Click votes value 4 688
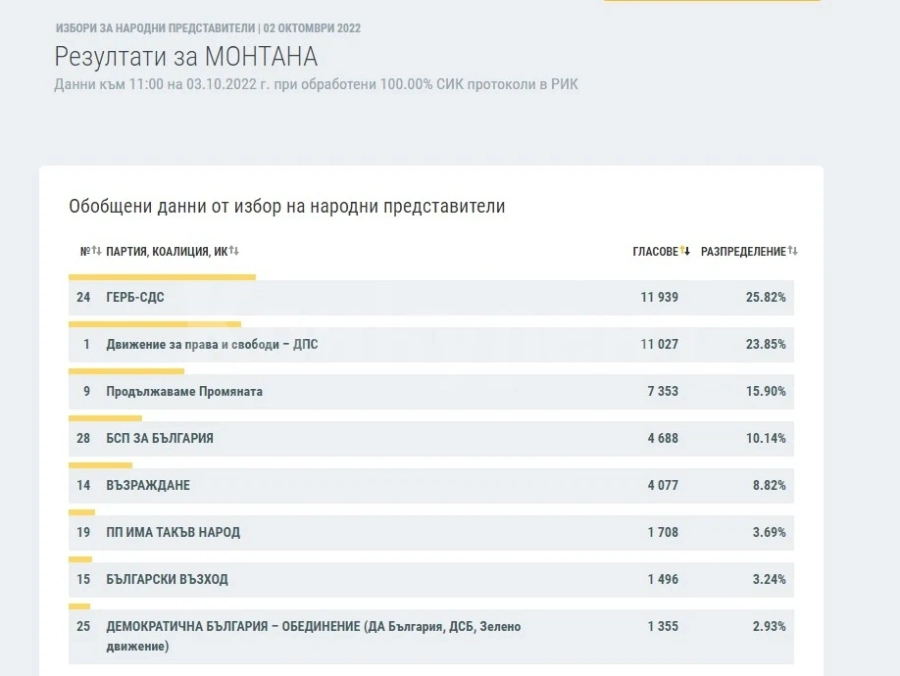900x676 pixels. pos(663,438)
